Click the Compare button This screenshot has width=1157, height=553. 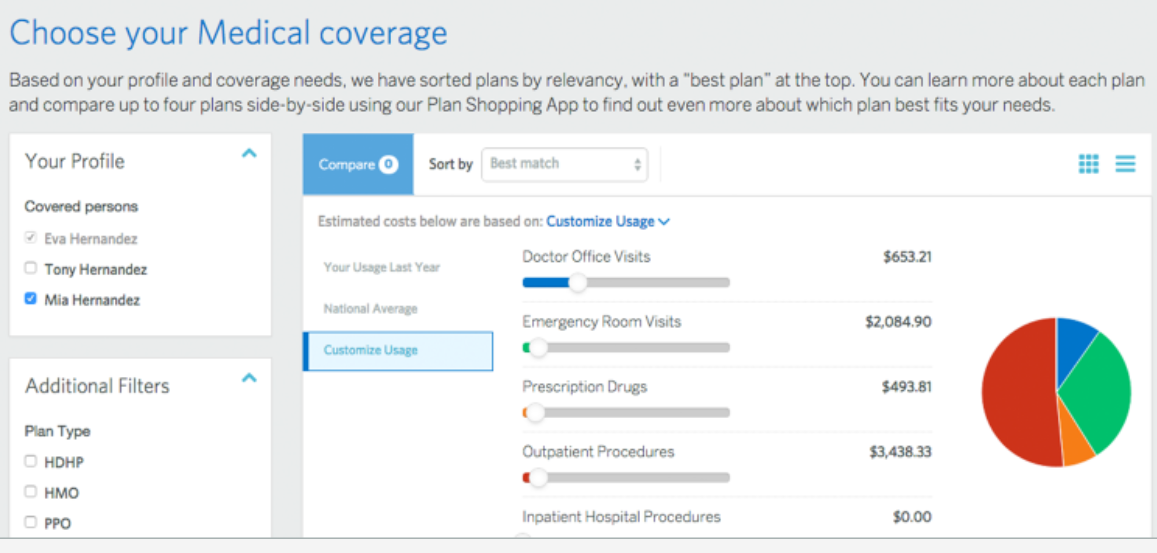click(357, 164)
